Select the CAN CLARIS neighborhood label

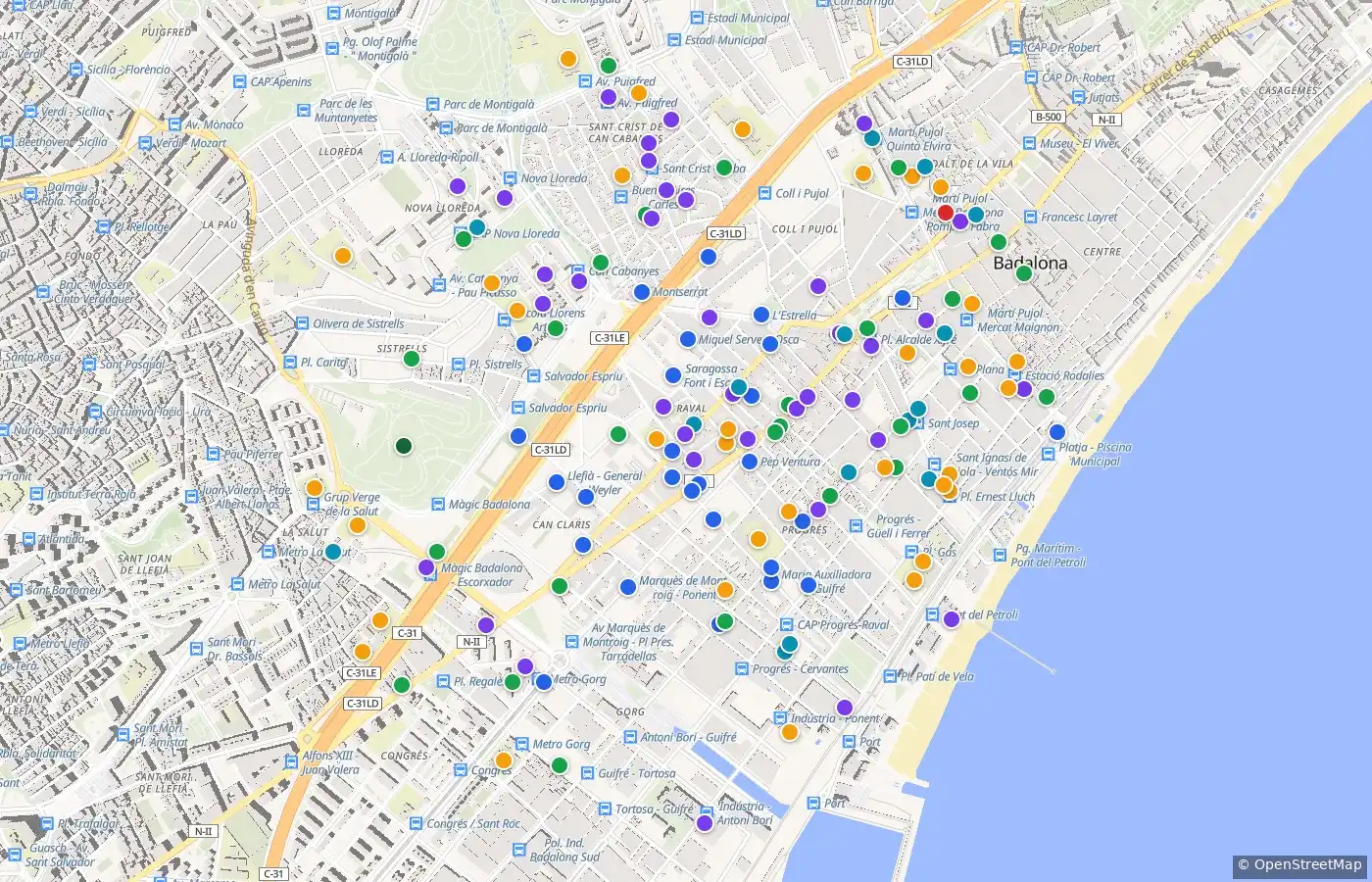562,525
